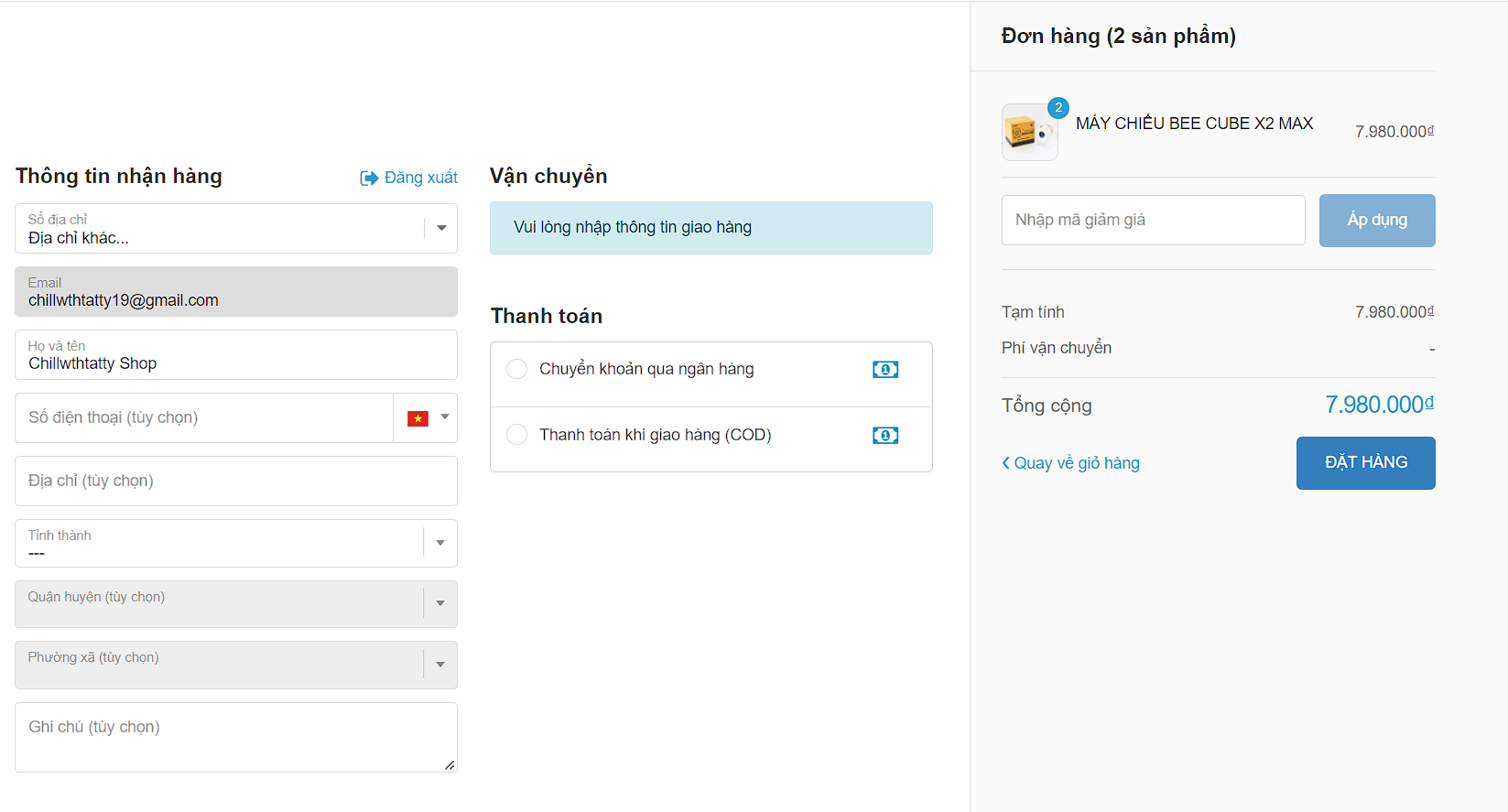The width and height of the screenshot is (1508, 812).
Task: Open the Sổ địa chỉ dropdown
Action: click(x=440, y=228)
